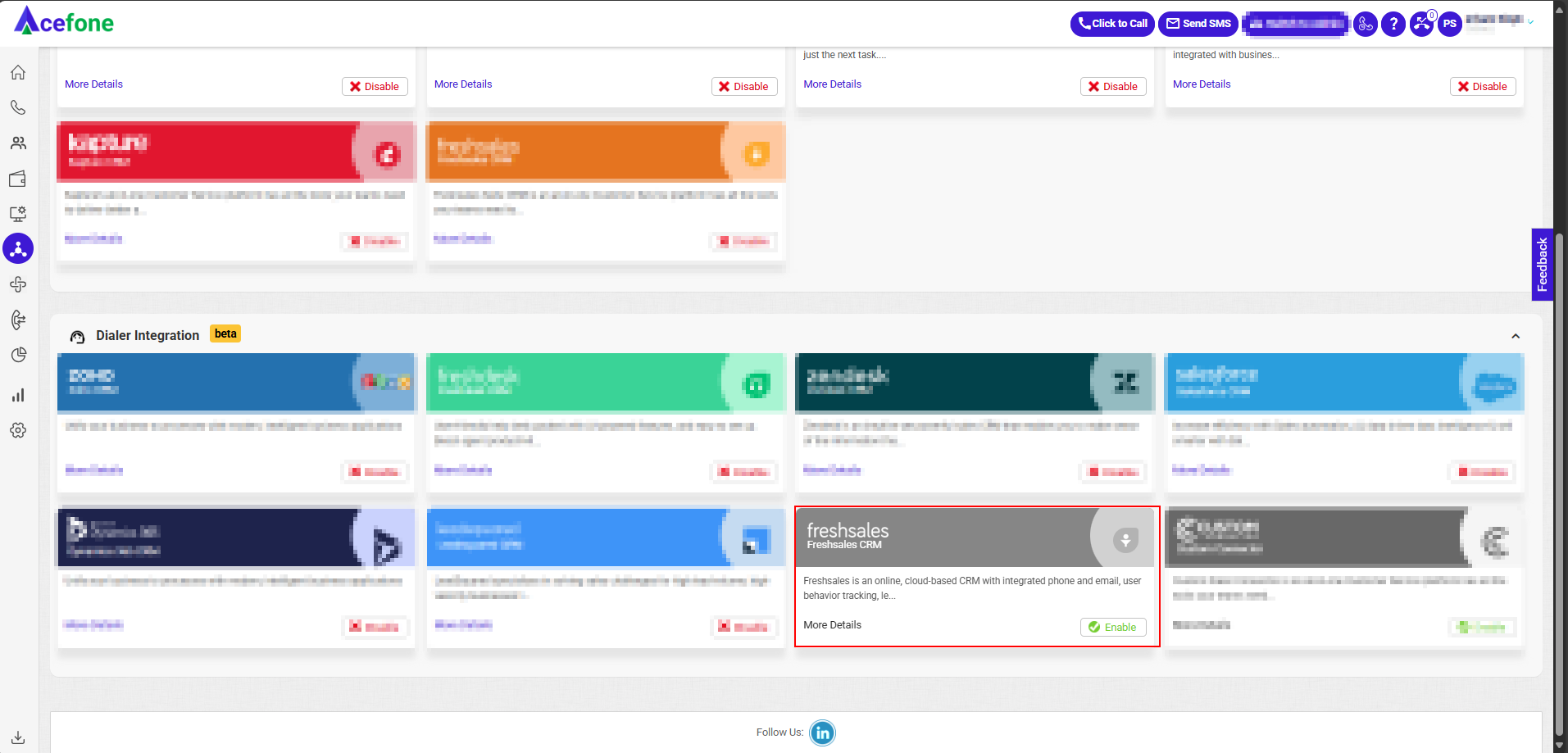Click the beta badge beside Dialer Integration
This screenshot has width=1568, height=753.
[225, 333]
